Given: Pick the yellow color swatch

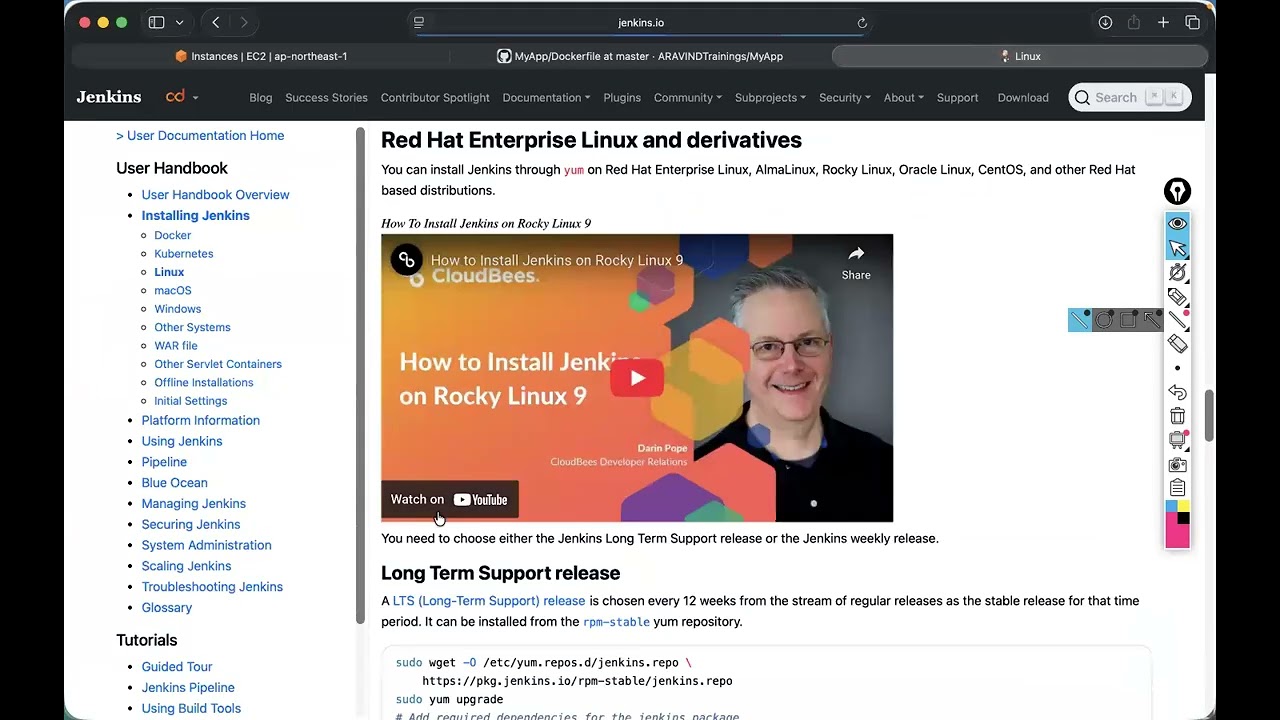Looking at the screenshot, I should click(x=1183, y=506).
